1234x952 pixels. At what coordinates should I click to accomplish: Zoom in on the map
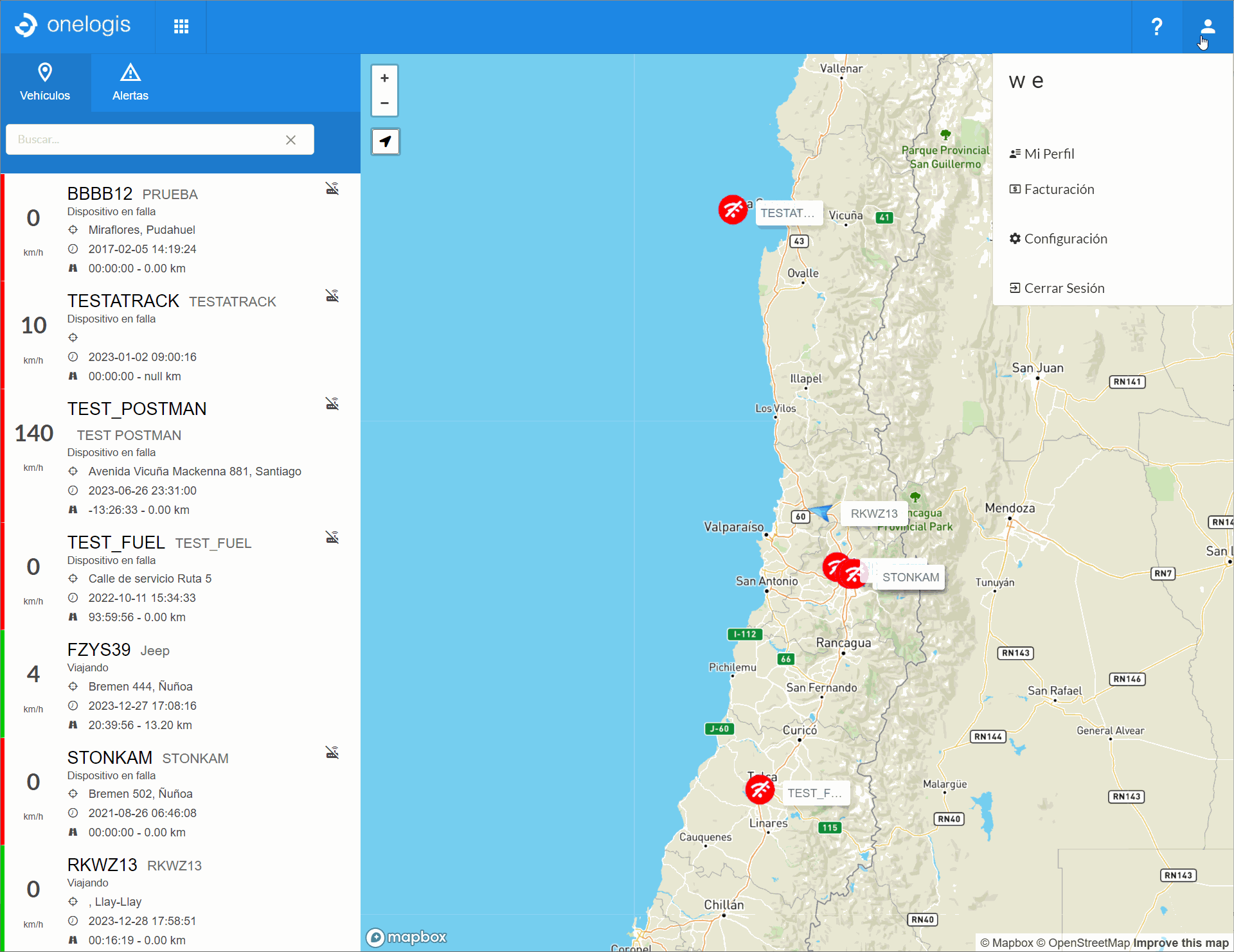pyautogui.click(x=384, y=78)
